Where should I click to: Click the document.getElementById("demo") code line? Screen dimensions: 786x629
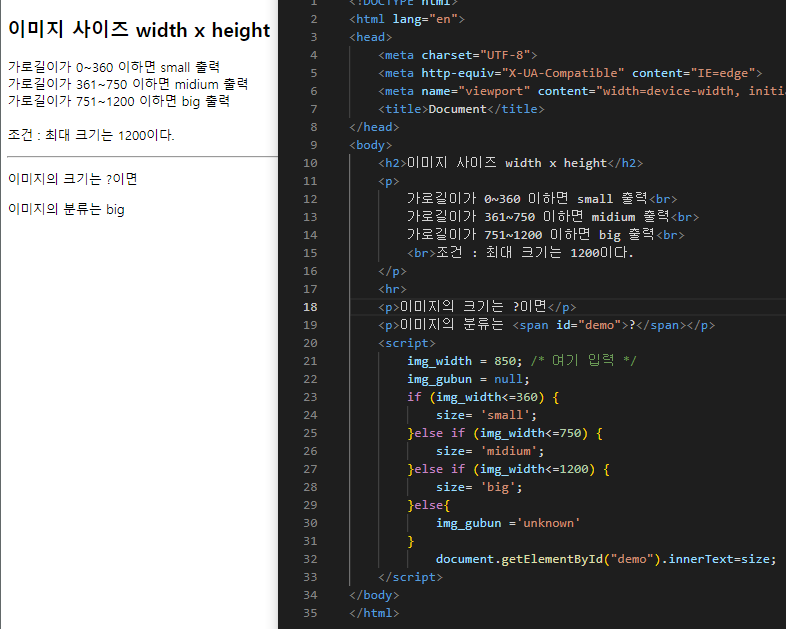(x=606, y=559)
